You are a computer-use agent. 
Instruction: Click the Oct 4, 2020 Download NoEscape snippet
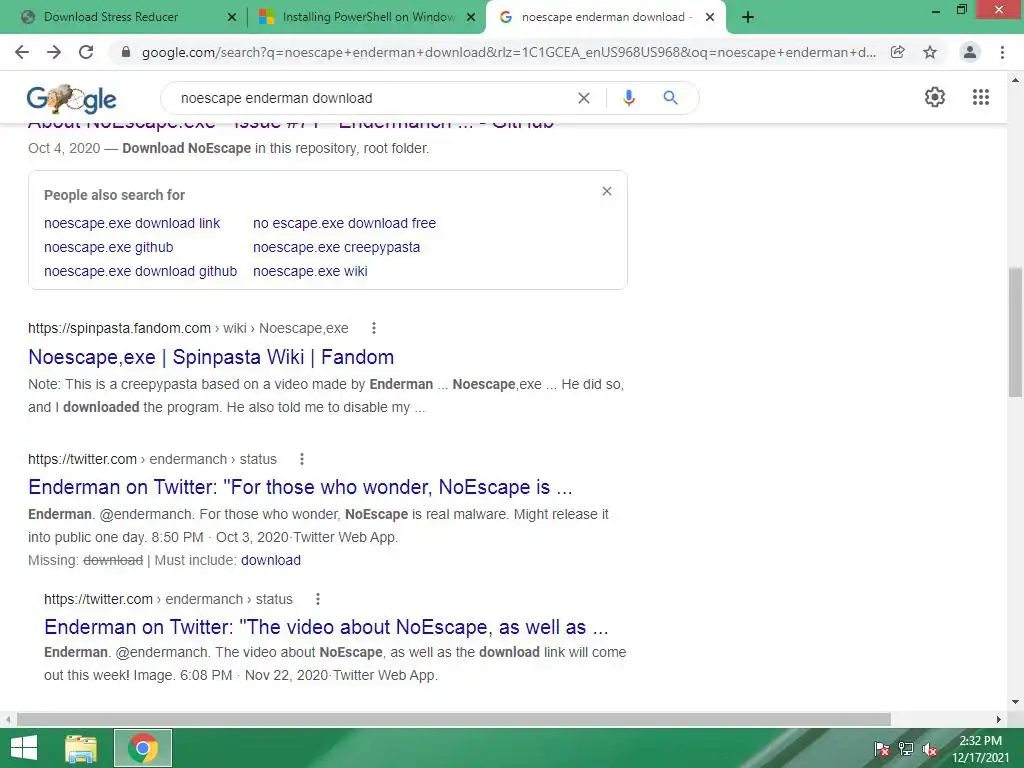pyautogui.click(x=229, y=148)
